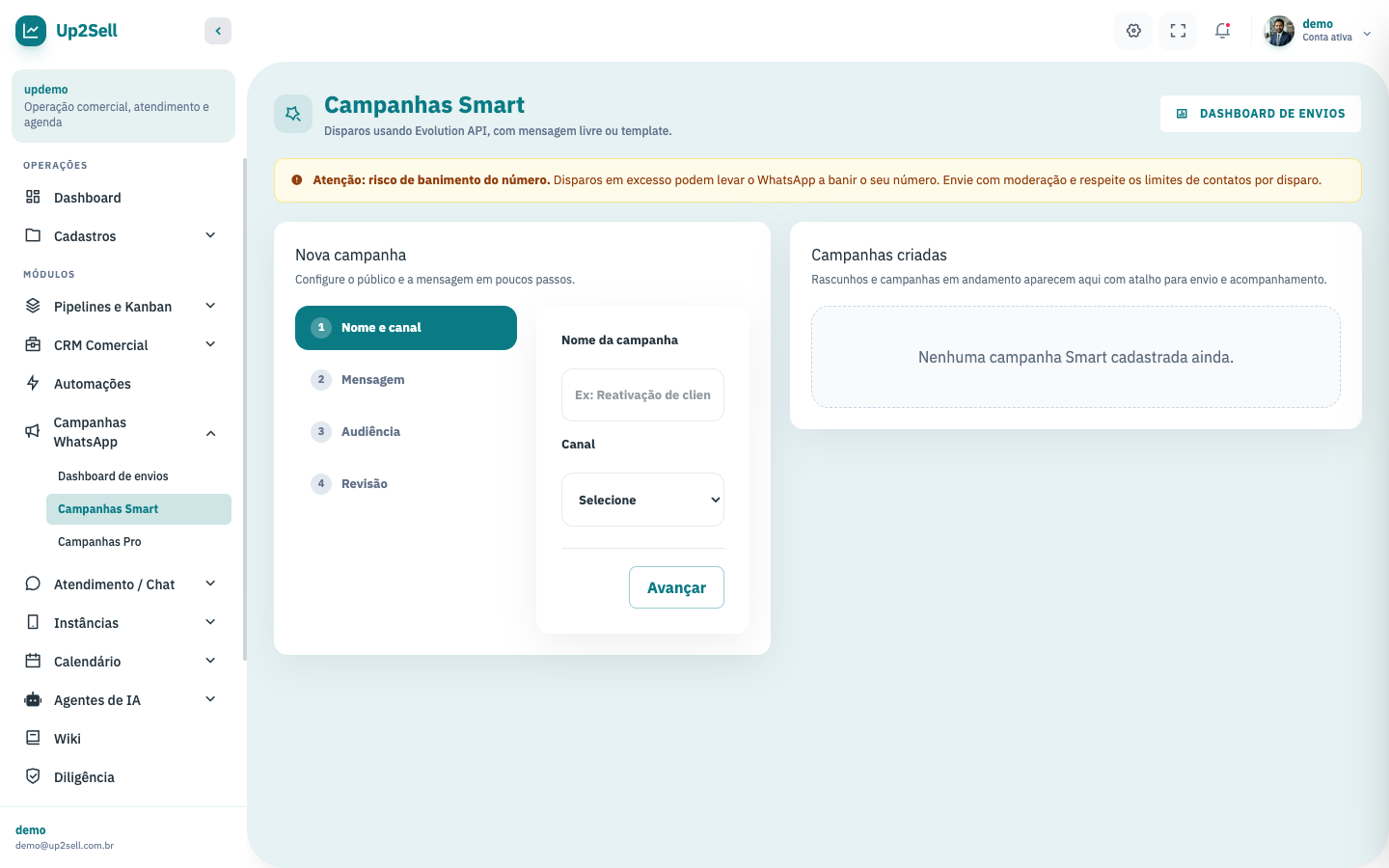Viewport: 1389px width, 868px height.
Task: Toggle fullscreen mode icon
Action: coord(1178,31)
